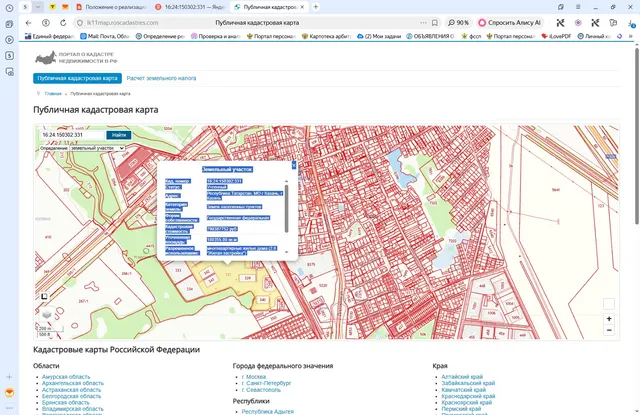The image size is (640, 415).
Task: Open 'Определение' bookmark in bookmarks bar
Action: [x=160, y=36]
